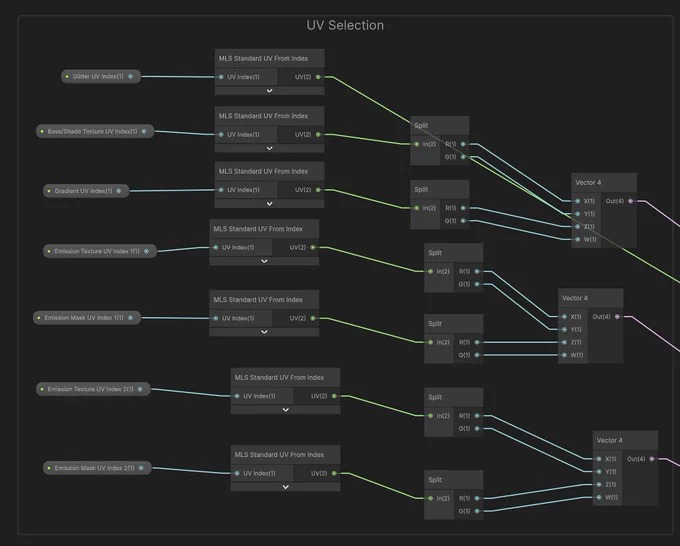Select the UV Selection group title
The image size is (680, 546).
(x=345, y=25)
